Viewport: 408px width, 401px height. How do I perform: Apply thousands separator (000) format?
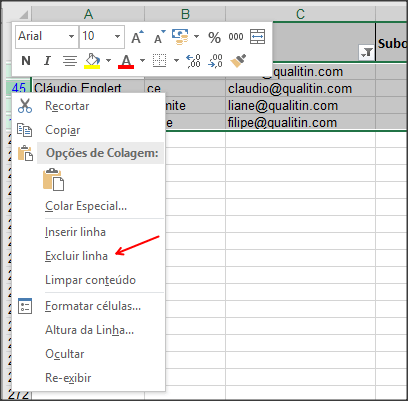236,37
